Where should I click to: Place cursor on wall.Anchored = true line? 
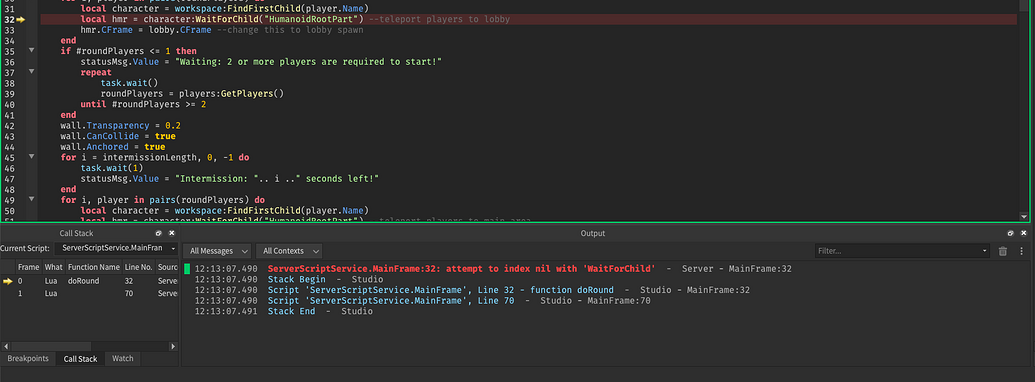tap(112, 146)
